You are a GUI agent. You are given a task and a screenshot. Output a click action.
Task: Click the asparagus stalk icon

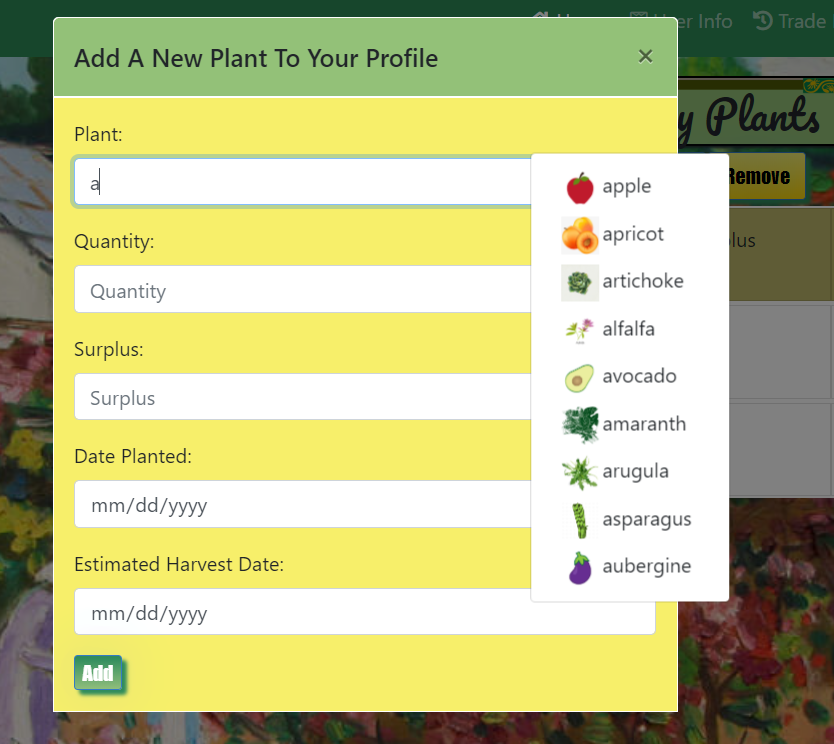(x=580, y=520)
